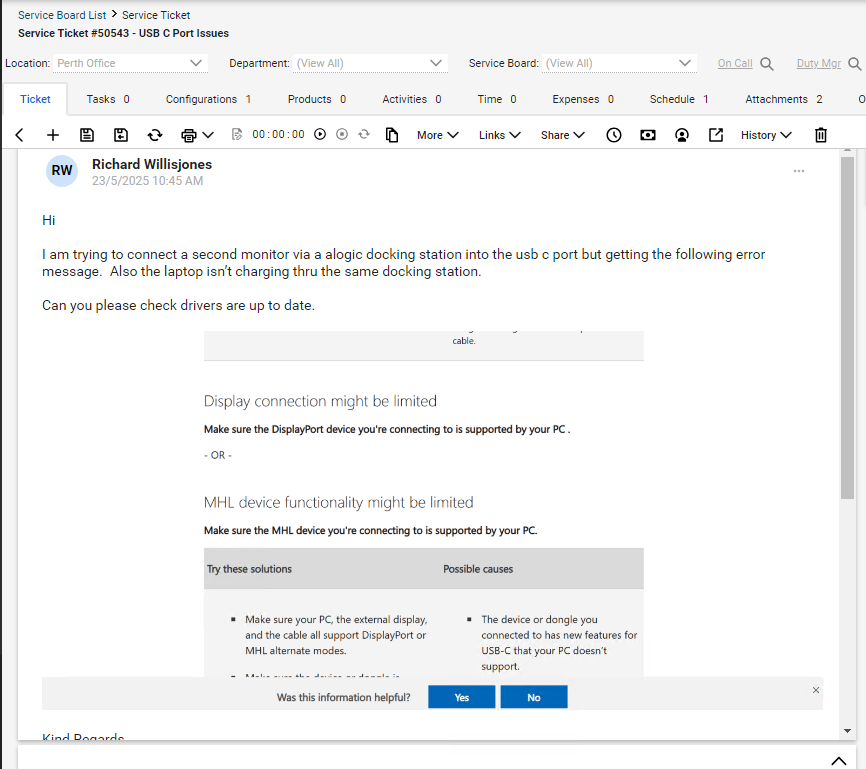This screenshot has width=866, height=769.
Task: Click the On Call link
Action: point(735,64)
